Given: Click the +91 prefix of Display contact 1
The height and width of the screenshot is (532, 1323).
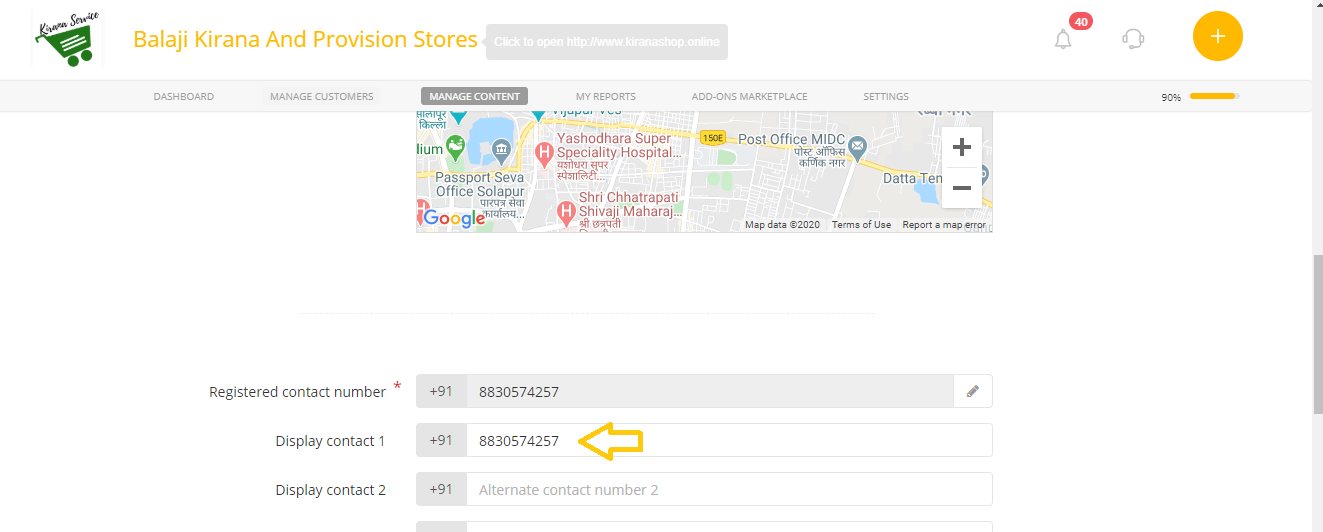Looking at the screenshot, I should 441,440.
